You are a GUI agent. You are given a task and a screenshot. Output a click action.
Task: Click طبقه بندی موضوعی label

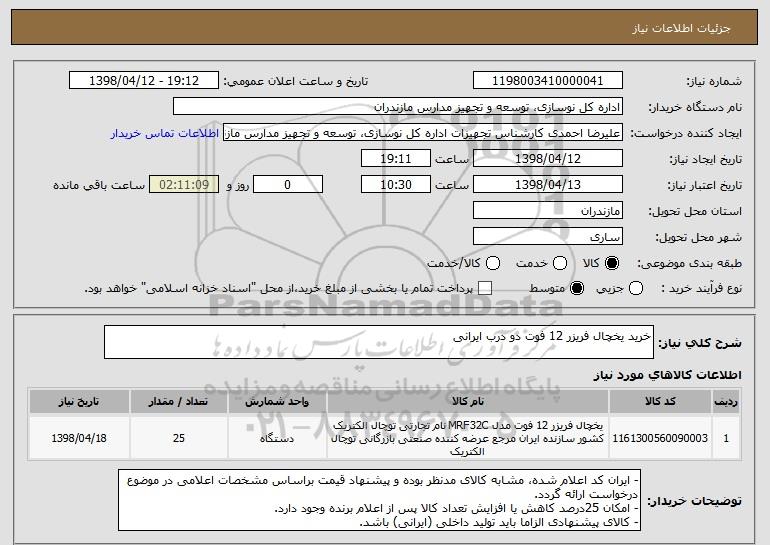pos(689,264)
